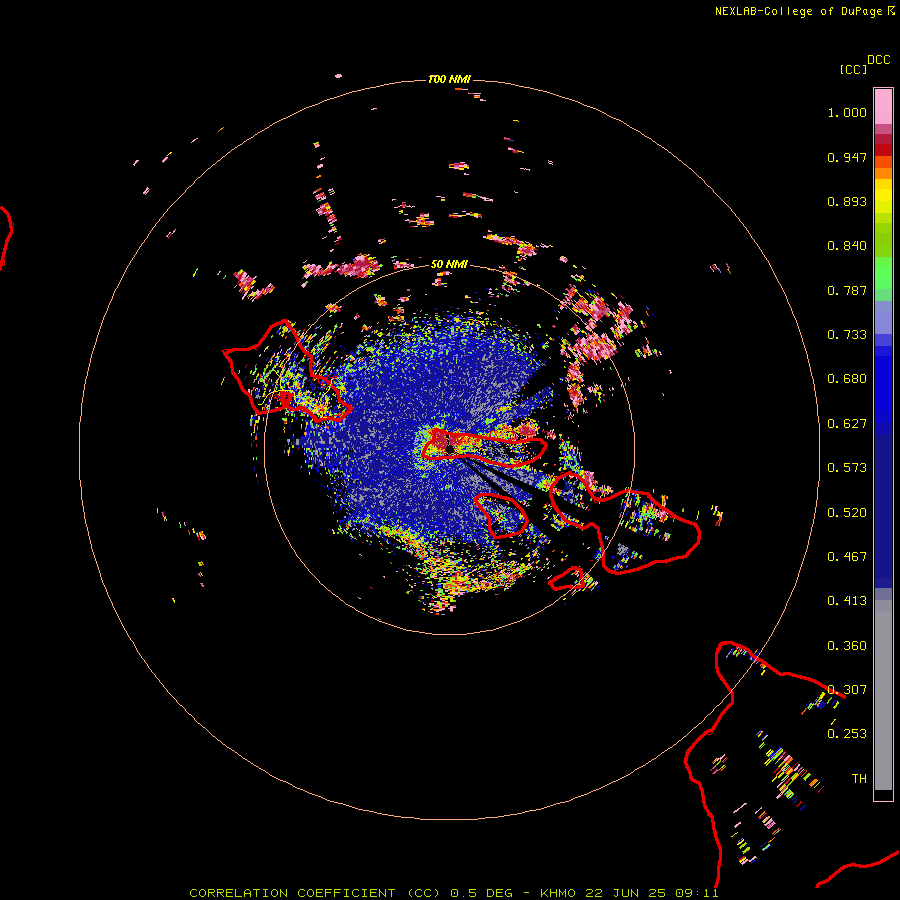Click the 0.360 legend value
Viewport: 900px width, 900px height.
pos(847,646)
